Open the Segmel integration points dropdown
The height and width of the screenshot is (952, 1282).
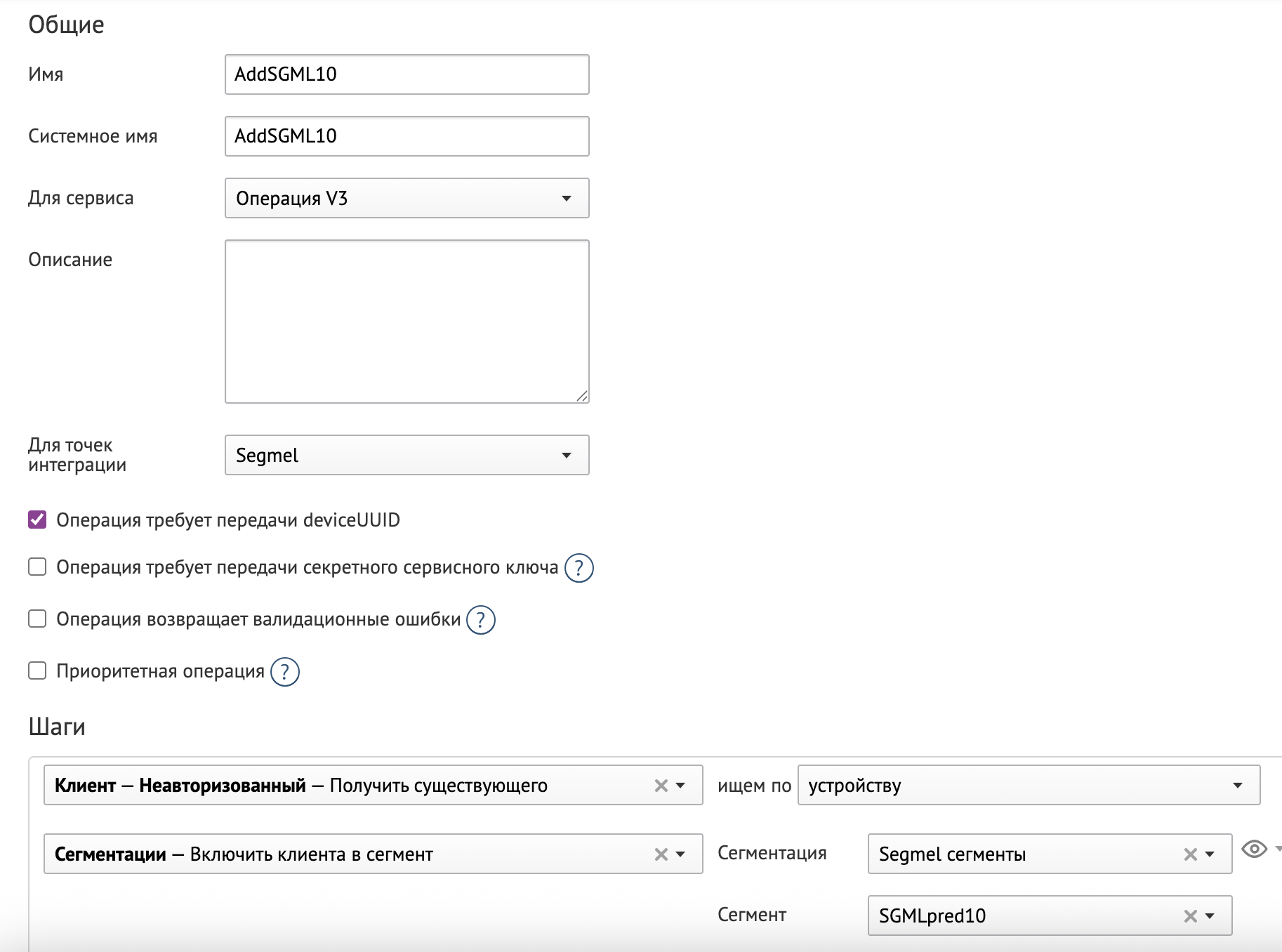(x=407, y=455)
